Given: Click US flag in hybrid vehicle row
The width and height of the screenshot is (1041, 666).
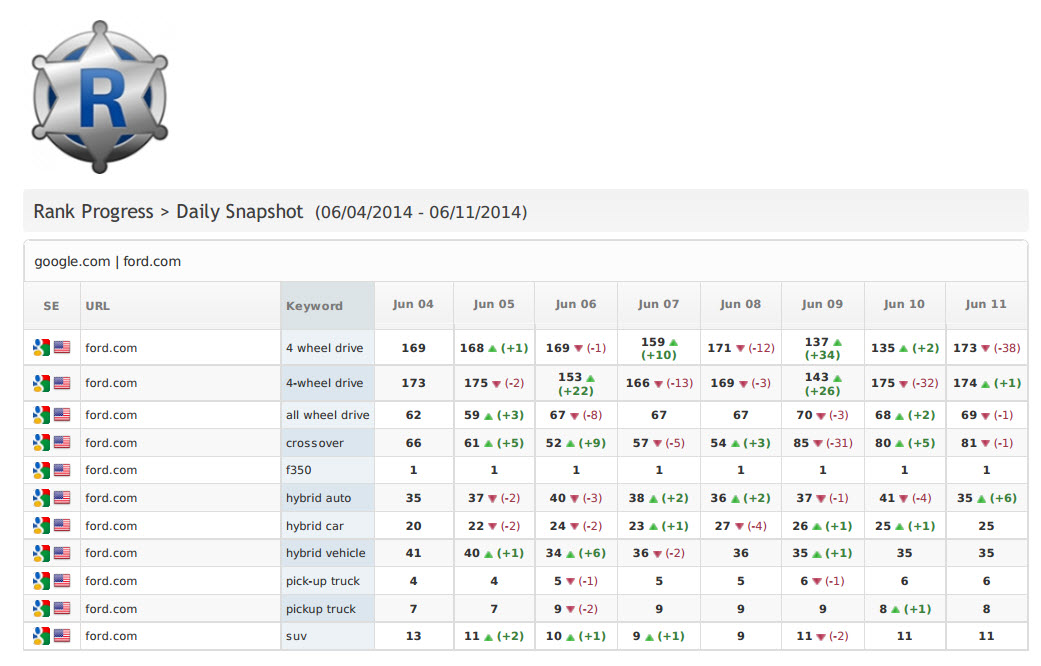Looking at the screenshot, I should tap(62, 552).
